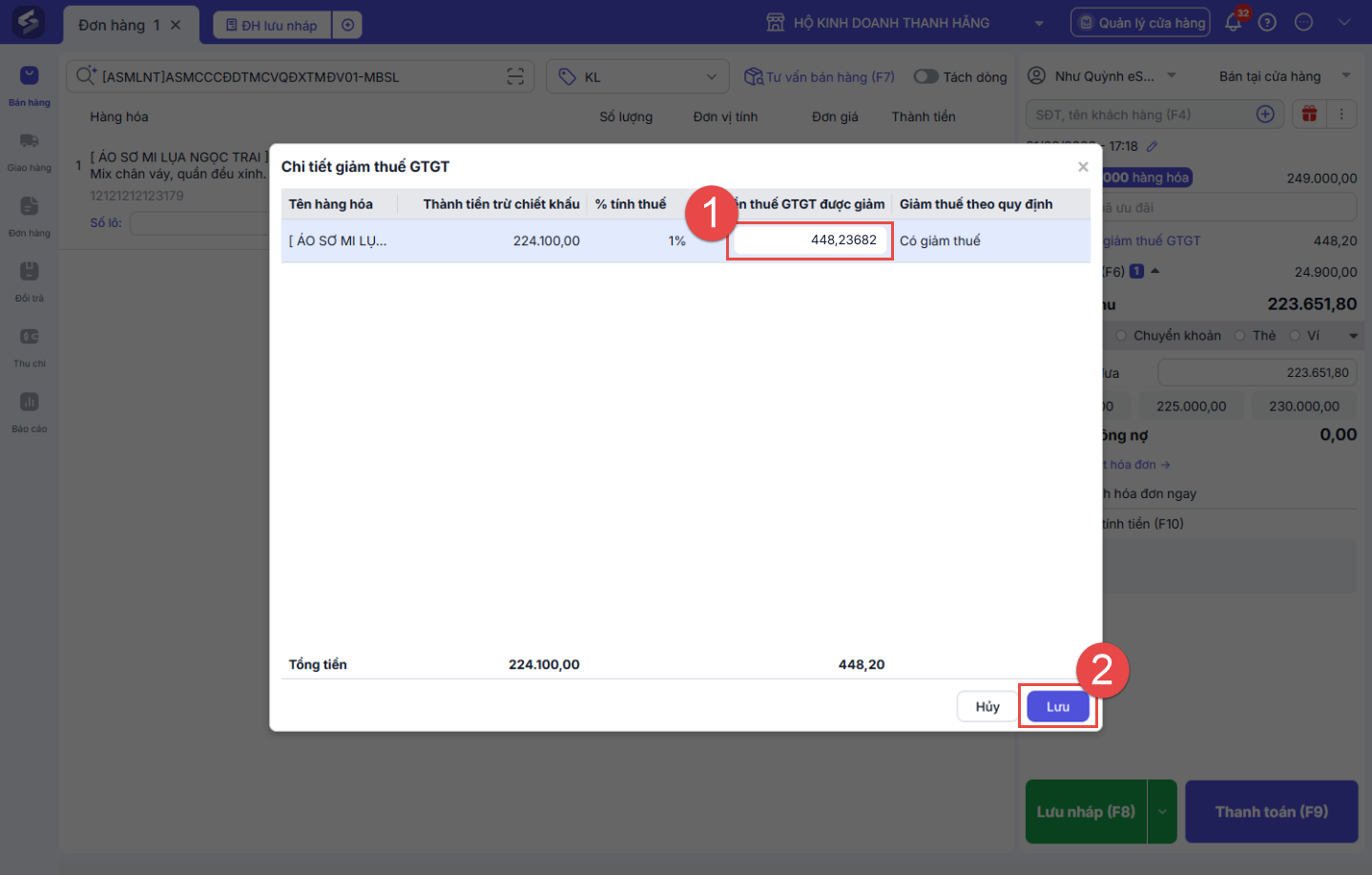Open the Thu chi sidebar icon
This screenshot has width=1372, height=875.
(x=30, y=337)
